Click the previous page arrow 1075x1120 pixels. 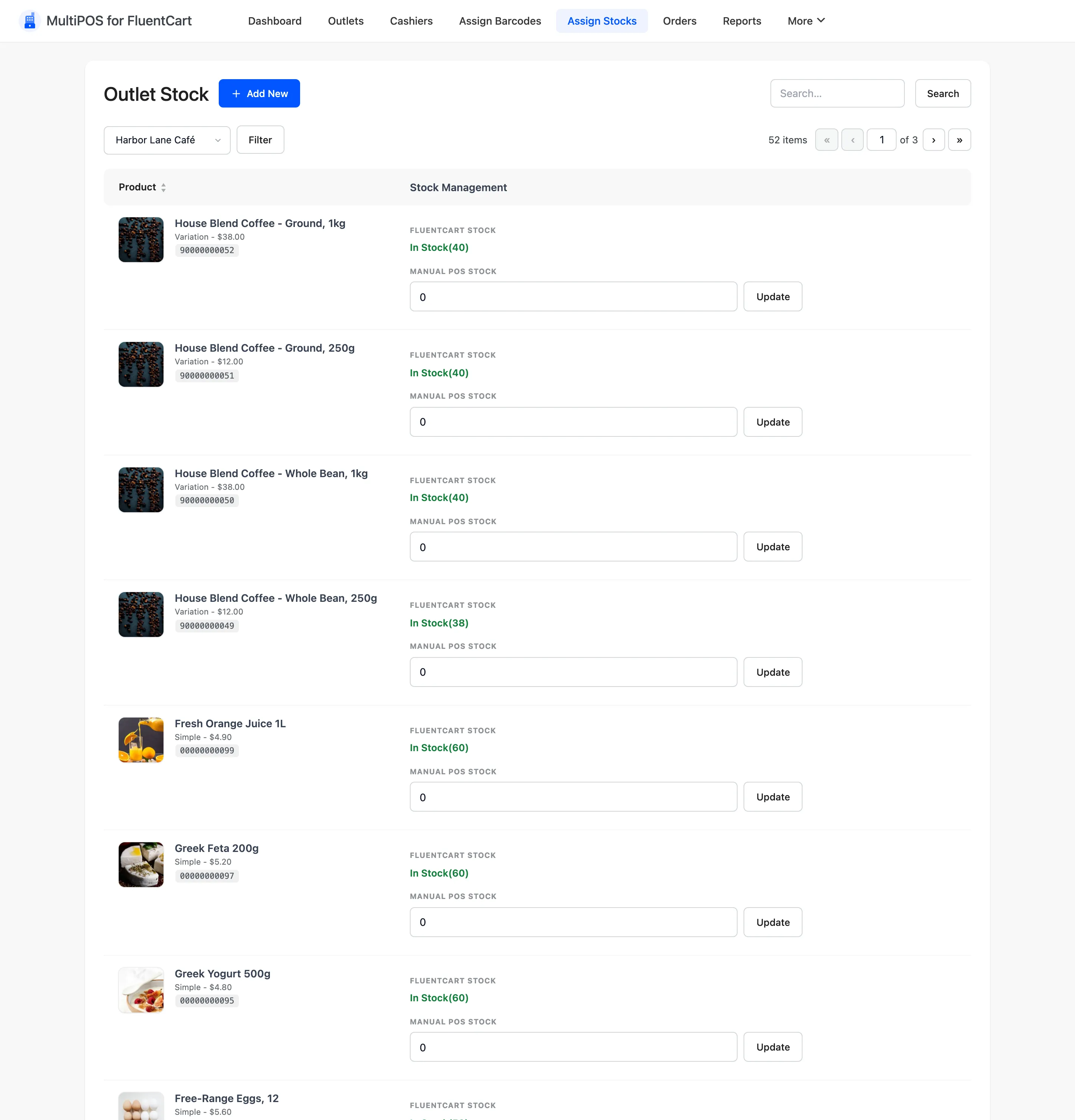(x=852, y=140)
